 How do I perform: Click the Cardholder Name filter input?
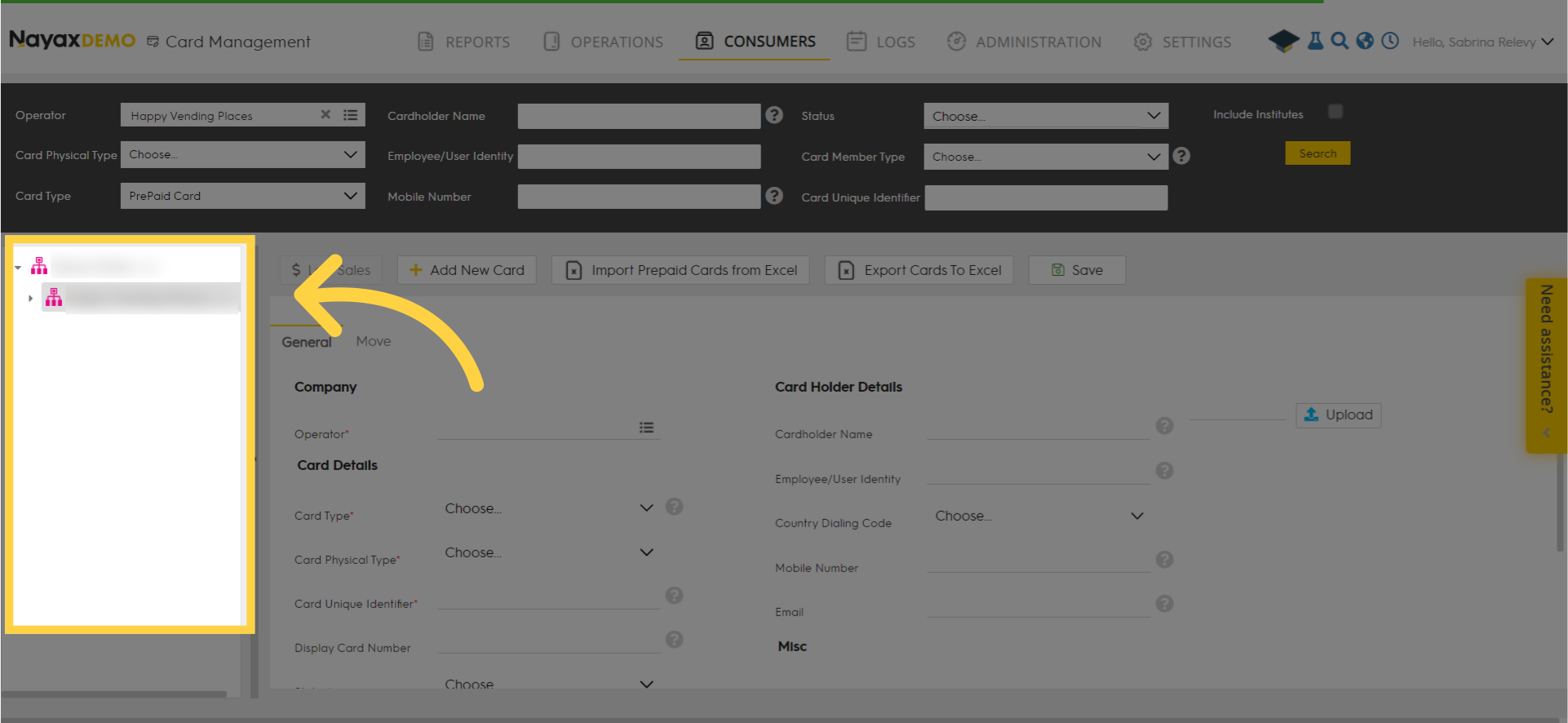(x=639, y=116)
